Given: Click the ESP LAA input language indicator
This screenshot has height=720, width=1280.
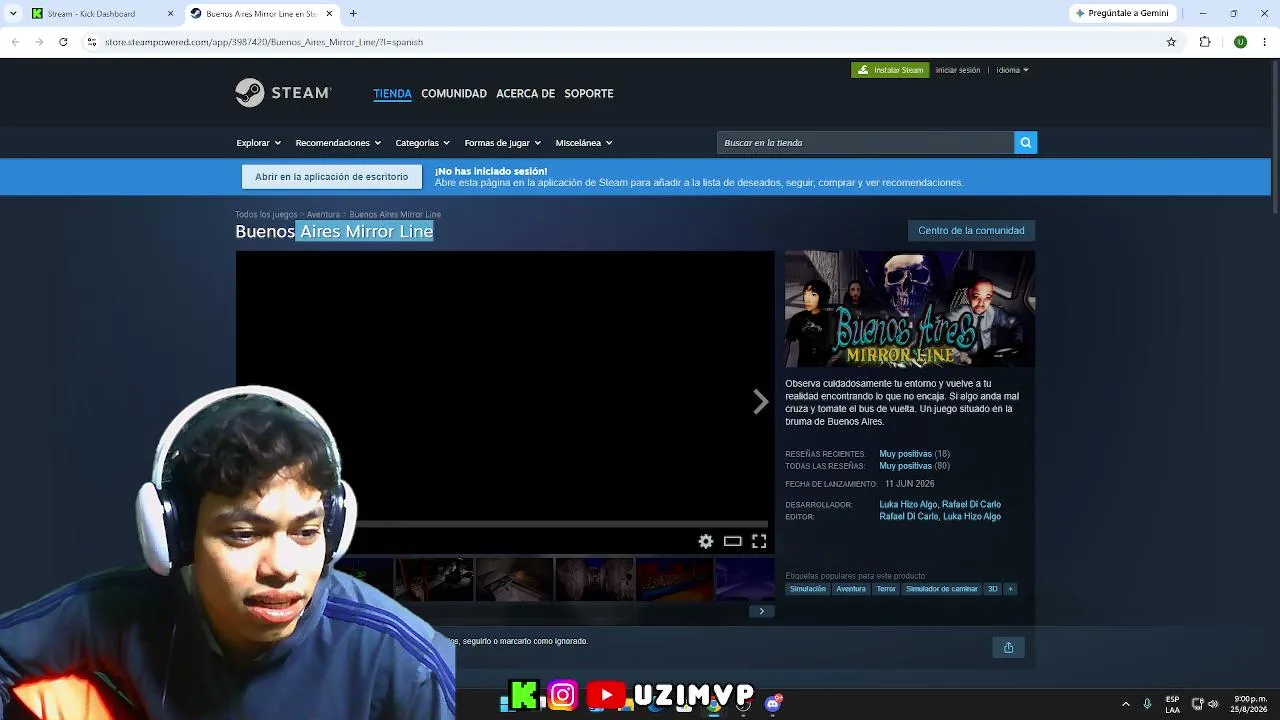Looking at the screenshot, I should (x=1172, y=704).
